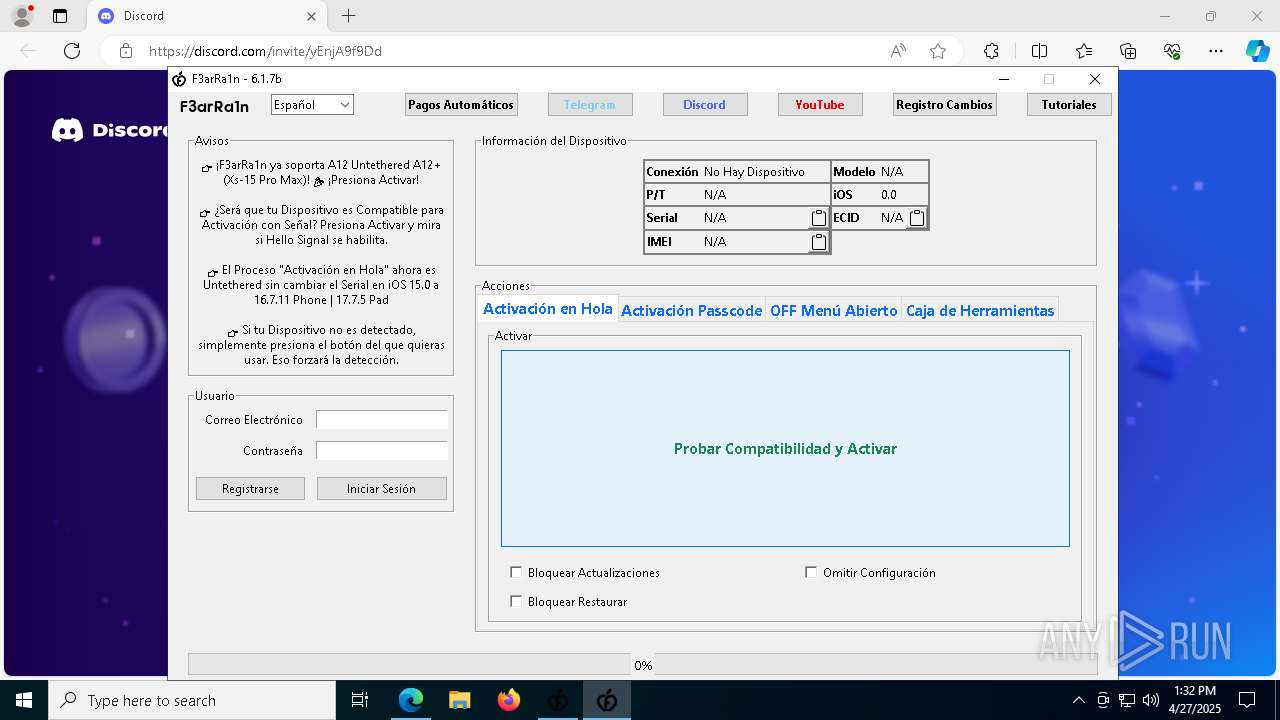Open Edge Favorites list icon
This screenshot has width=1280, height=720.
1084,51
